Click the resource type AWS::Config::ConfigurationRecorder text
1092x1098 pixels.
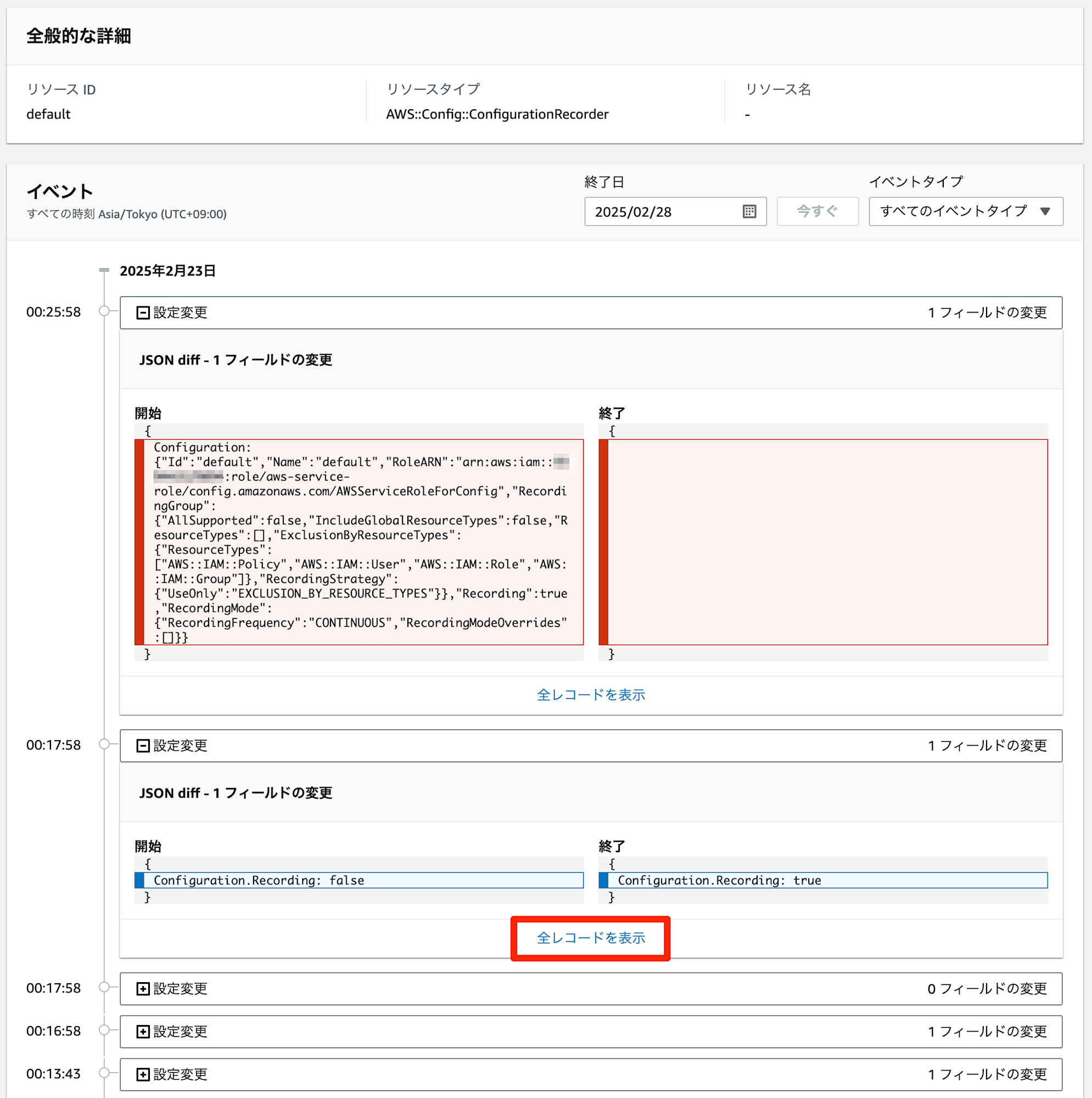(497, 114)
